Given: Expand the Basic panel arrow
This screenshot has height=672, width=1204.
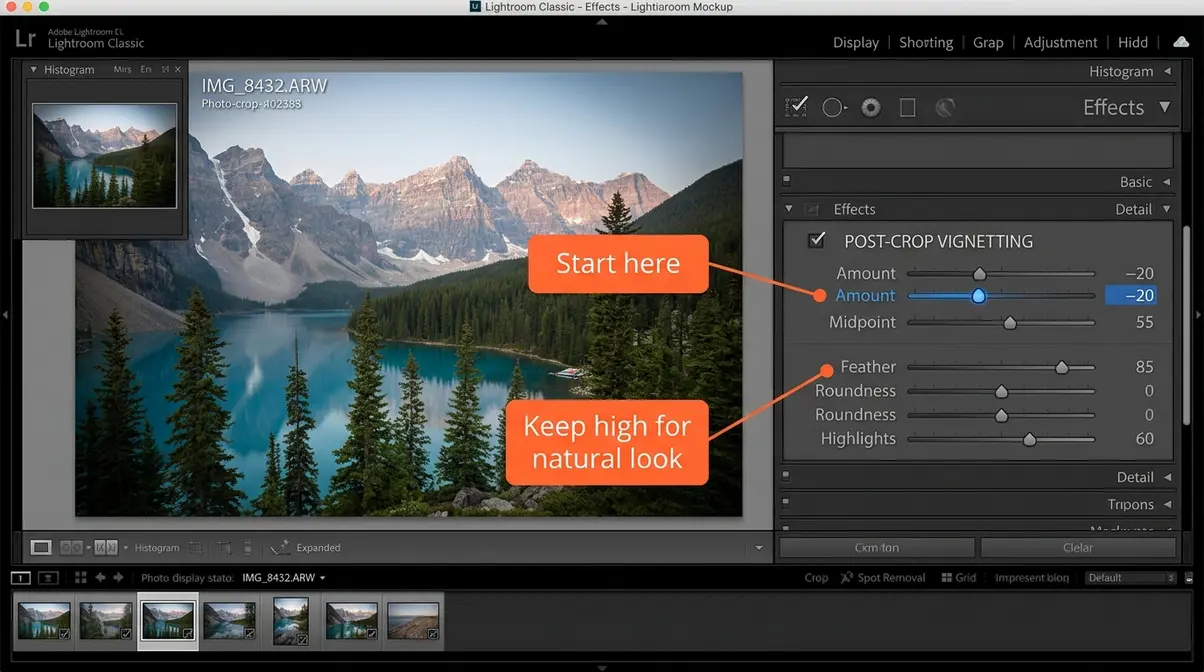Looking at the screenshot, I should (x=1165, y=182).
